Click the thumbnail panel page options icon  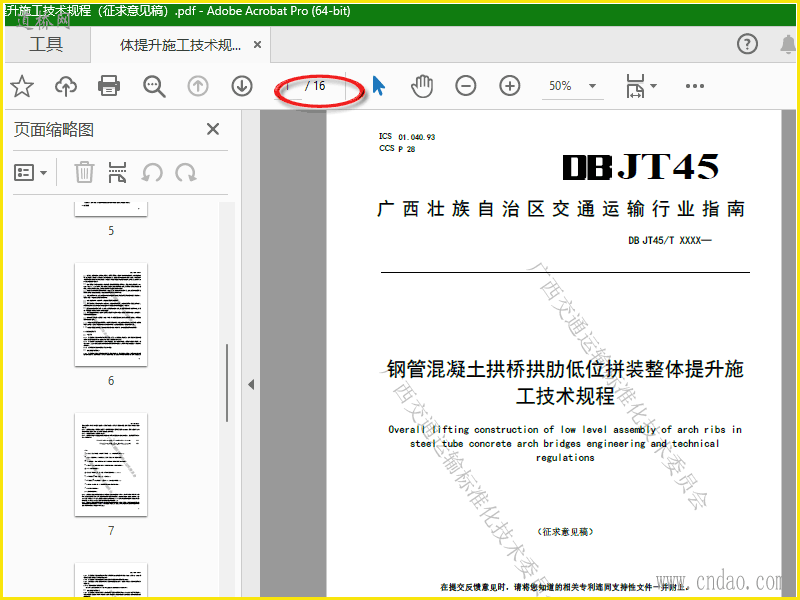point(117,172)
